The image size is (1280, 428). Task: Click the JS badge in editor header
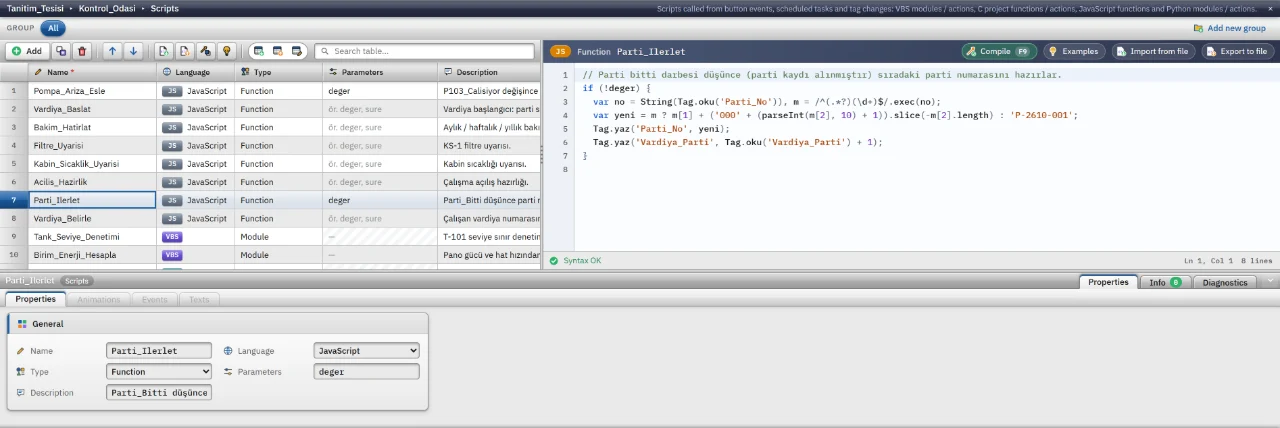pyautogui.click(x=561, y=51)
